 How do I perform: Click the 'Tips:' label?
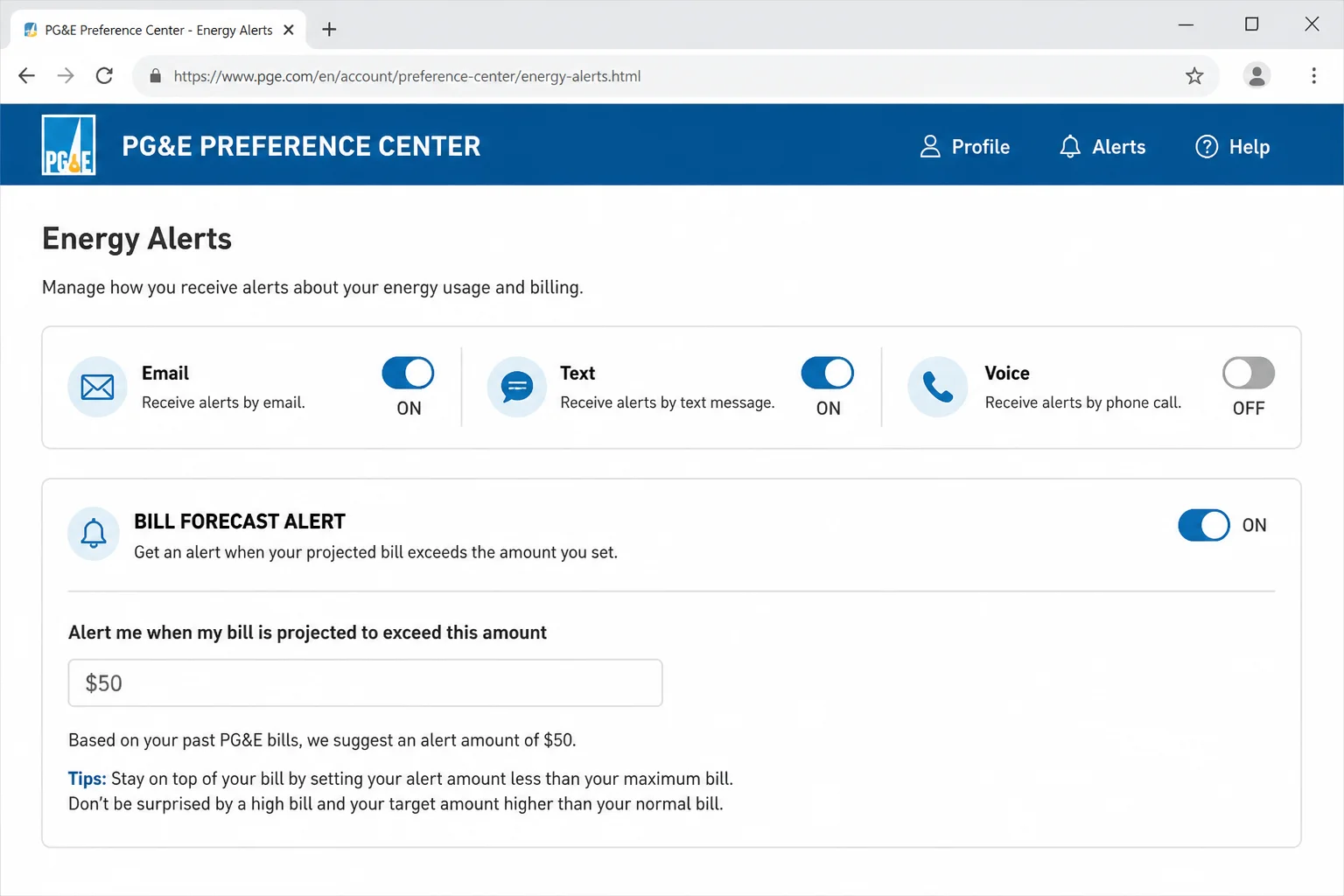pyautogui.click(x=87, y=779)
